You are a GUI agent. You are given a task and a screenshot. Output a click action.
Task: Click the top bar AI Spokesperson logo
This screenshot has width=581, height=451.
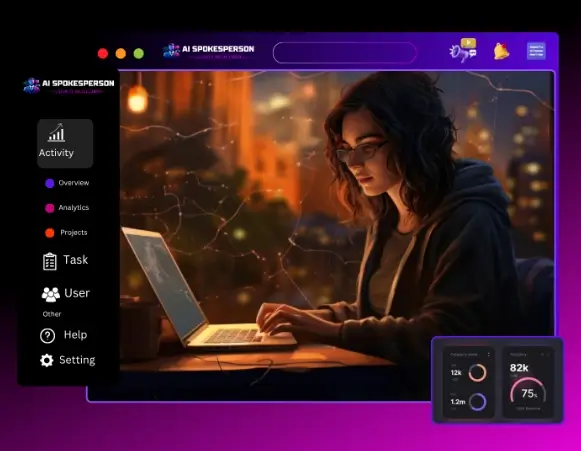[209, 51]
